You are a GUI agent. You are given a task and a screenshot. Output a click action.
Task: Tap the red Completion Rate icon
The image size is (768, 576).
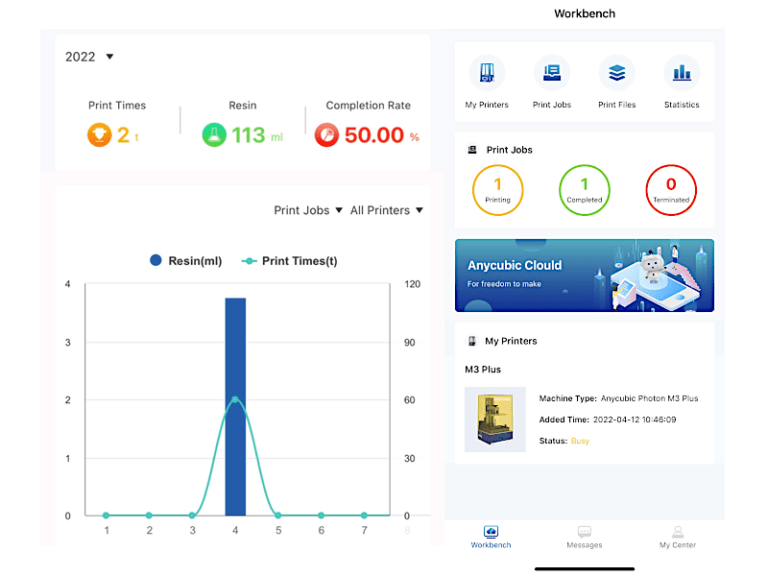click(x=327, y=135)
